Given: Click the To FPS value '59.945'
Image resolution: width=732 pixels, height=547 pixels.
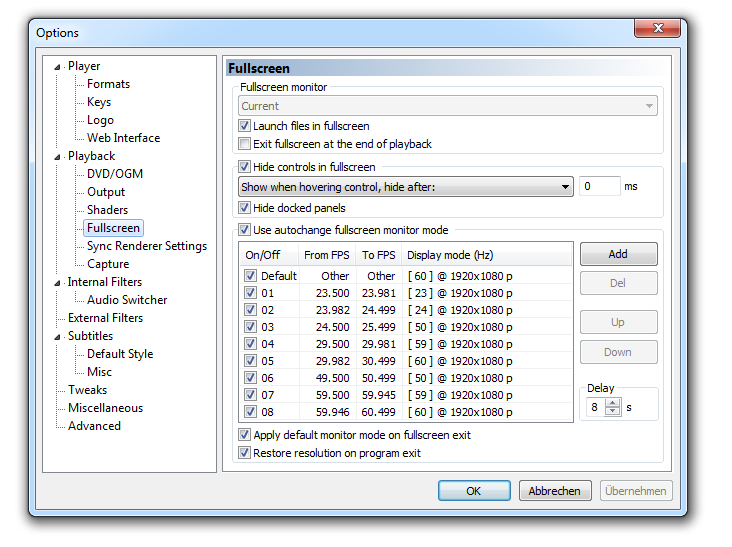Looking at the screenshot, I should point(379,395).
